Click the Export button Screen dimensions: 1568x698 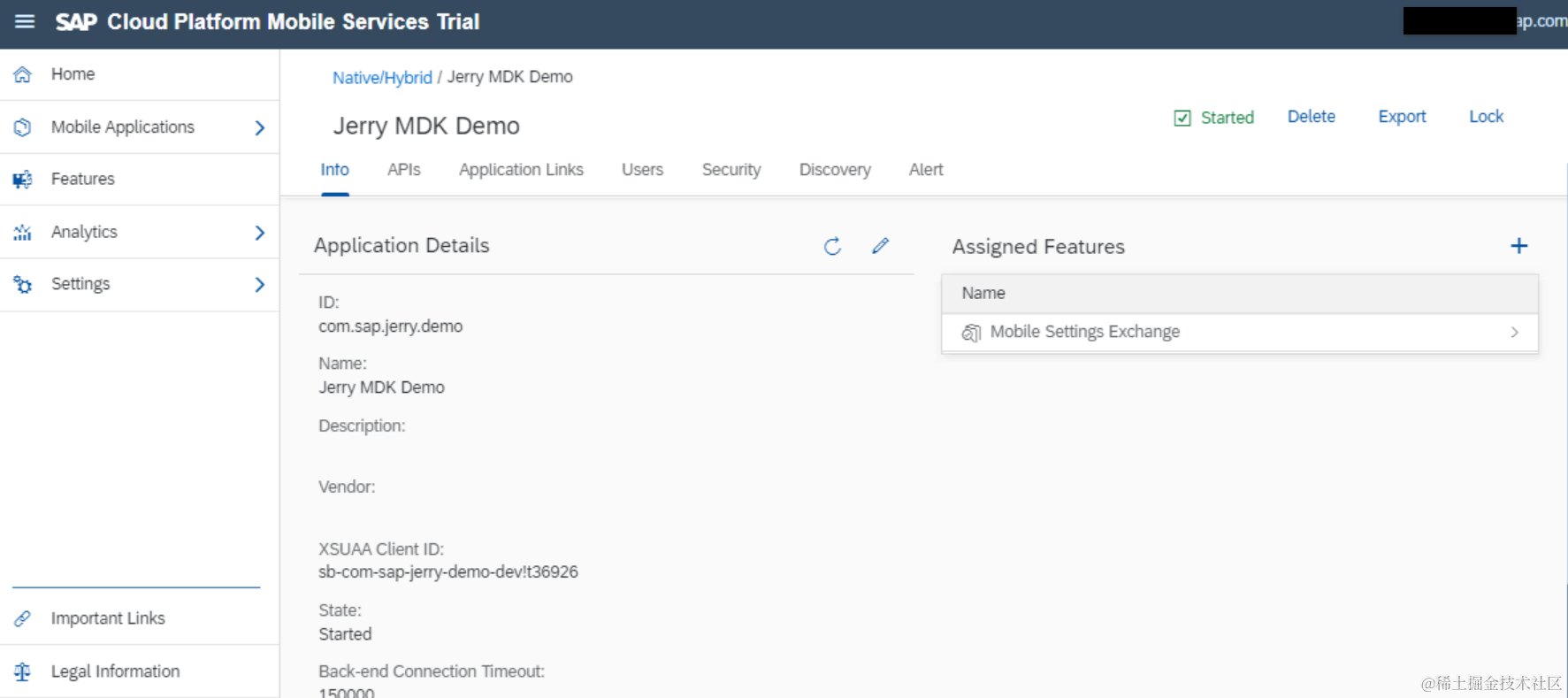point(1402,117)
